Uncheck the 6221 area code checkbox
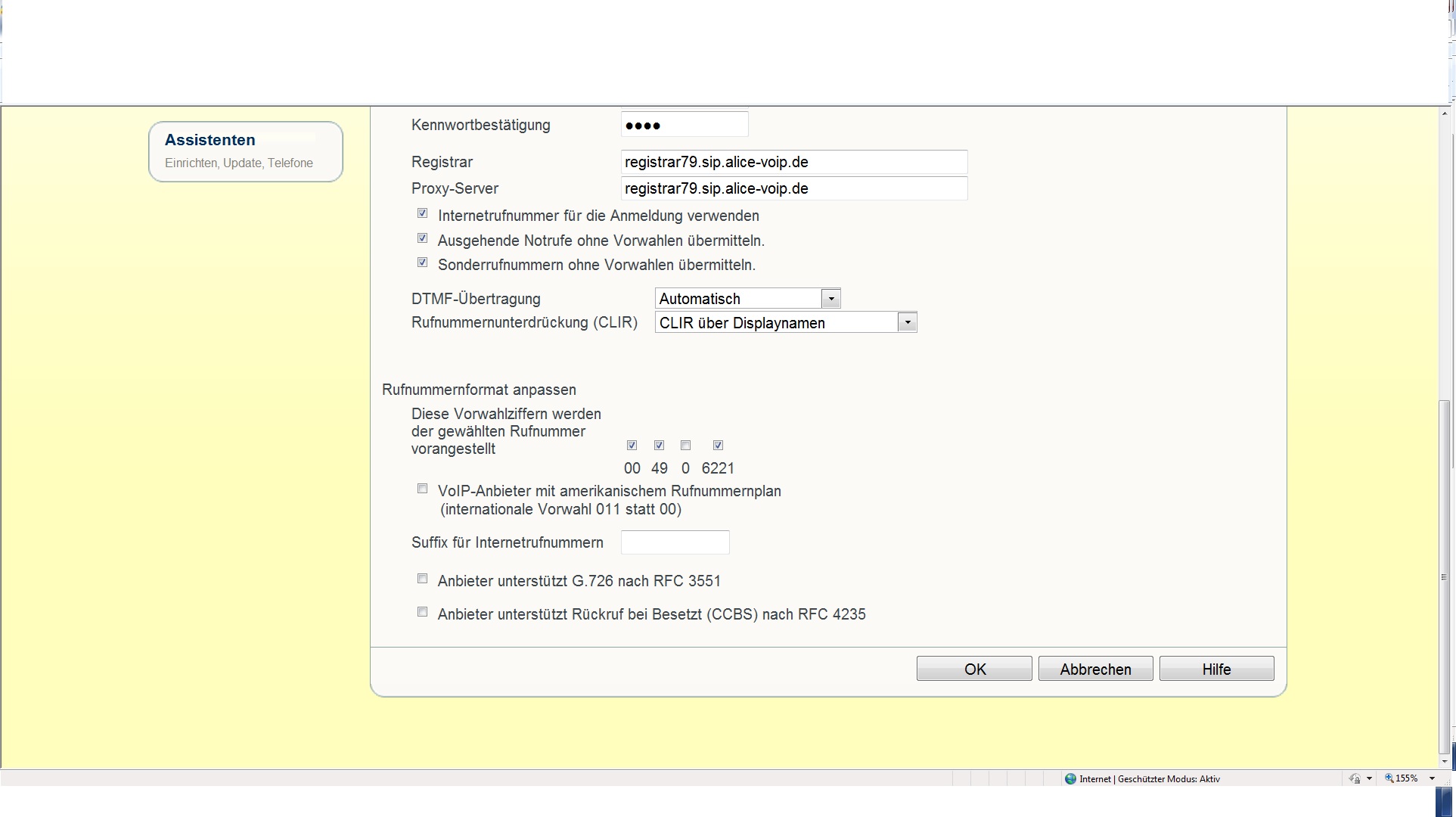Screen dimensions: 1456x817 click(x=719, y=446)
